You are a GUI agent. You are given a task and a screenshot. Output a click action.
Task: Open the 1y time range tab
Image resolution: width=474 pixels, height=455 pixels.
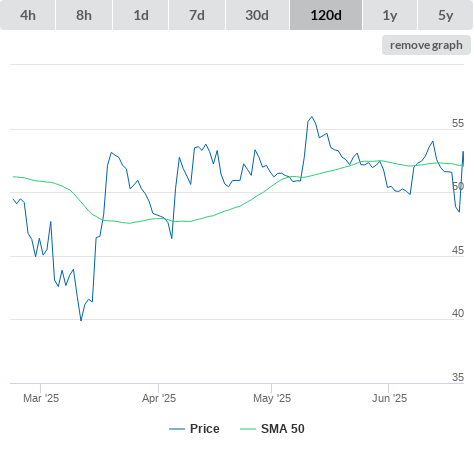(390, 15)
